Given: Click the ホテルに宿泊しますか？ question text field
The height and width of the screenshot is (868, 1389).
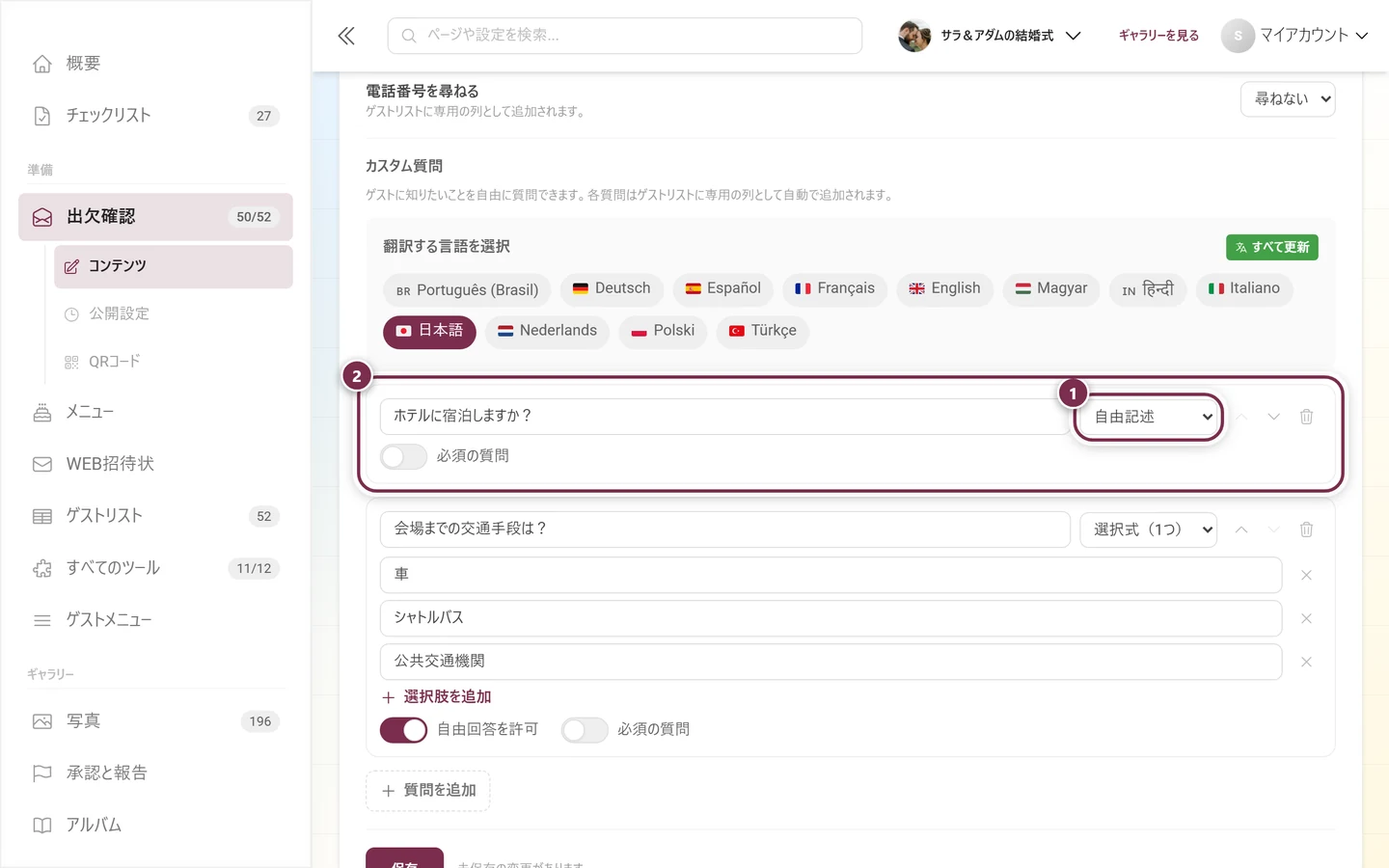Looking at the screenshot, I should (724, 417).
